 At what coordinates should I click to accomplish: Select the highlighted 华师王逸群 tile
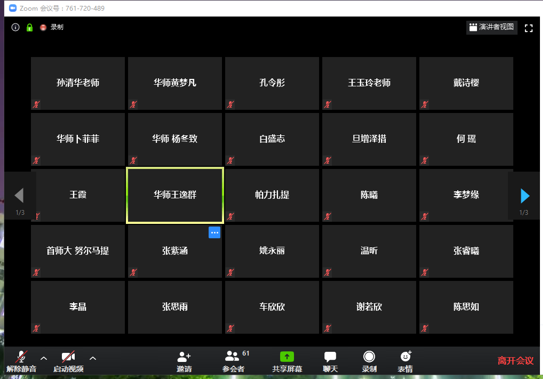[x=175, y=195]
